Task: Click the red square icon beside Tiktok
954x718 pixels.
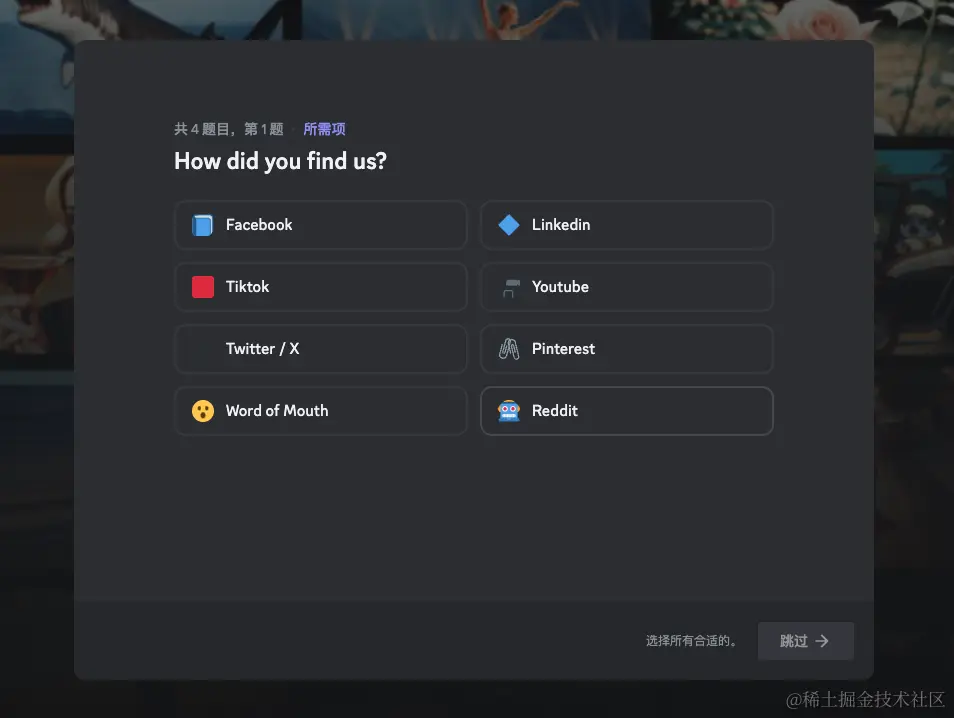Action: (203, 287)
